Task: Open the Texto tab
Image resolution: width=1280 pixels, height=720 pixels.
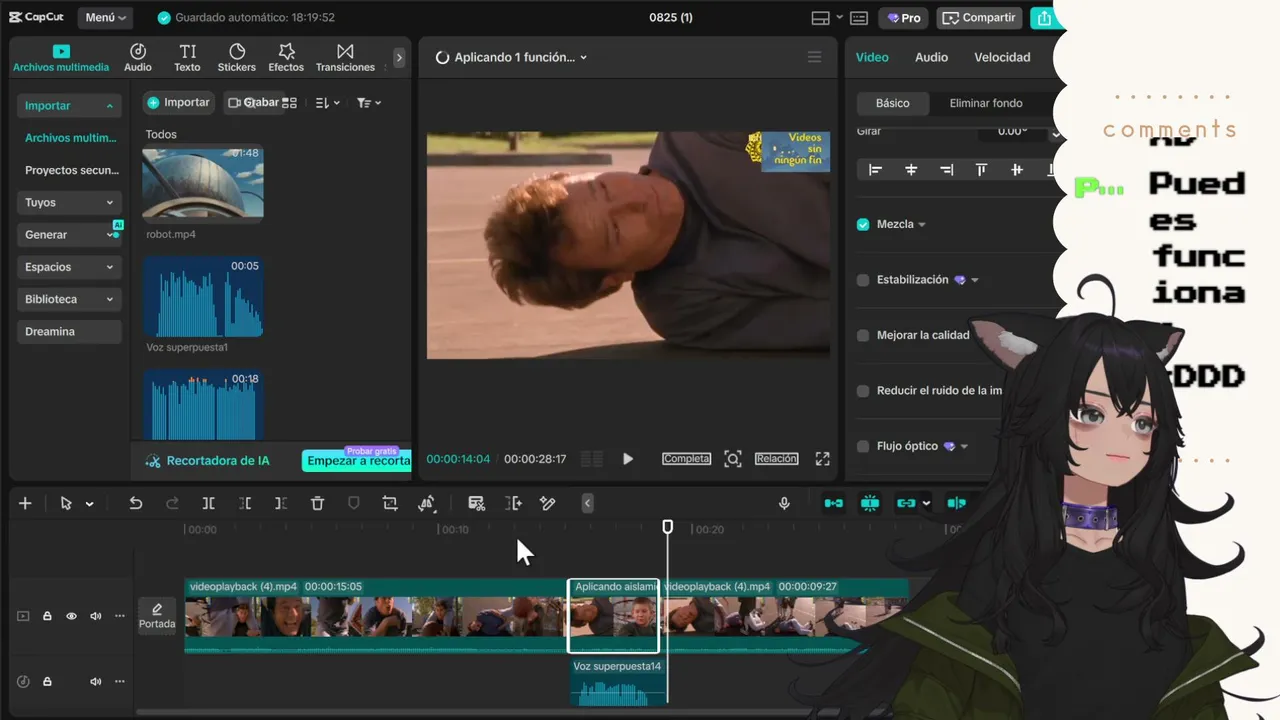Action: tap(187, 58)
